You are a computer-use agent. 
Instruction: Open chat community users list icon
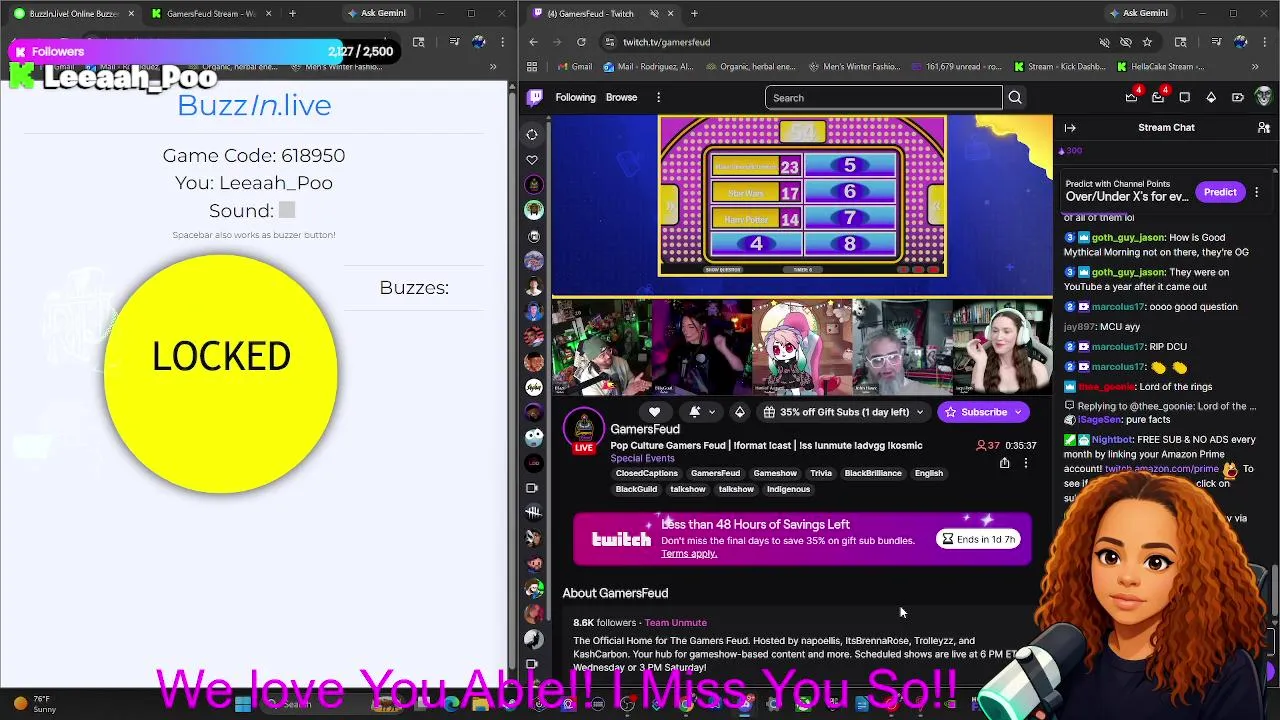pyautogui.click(x=1263, y=127)
